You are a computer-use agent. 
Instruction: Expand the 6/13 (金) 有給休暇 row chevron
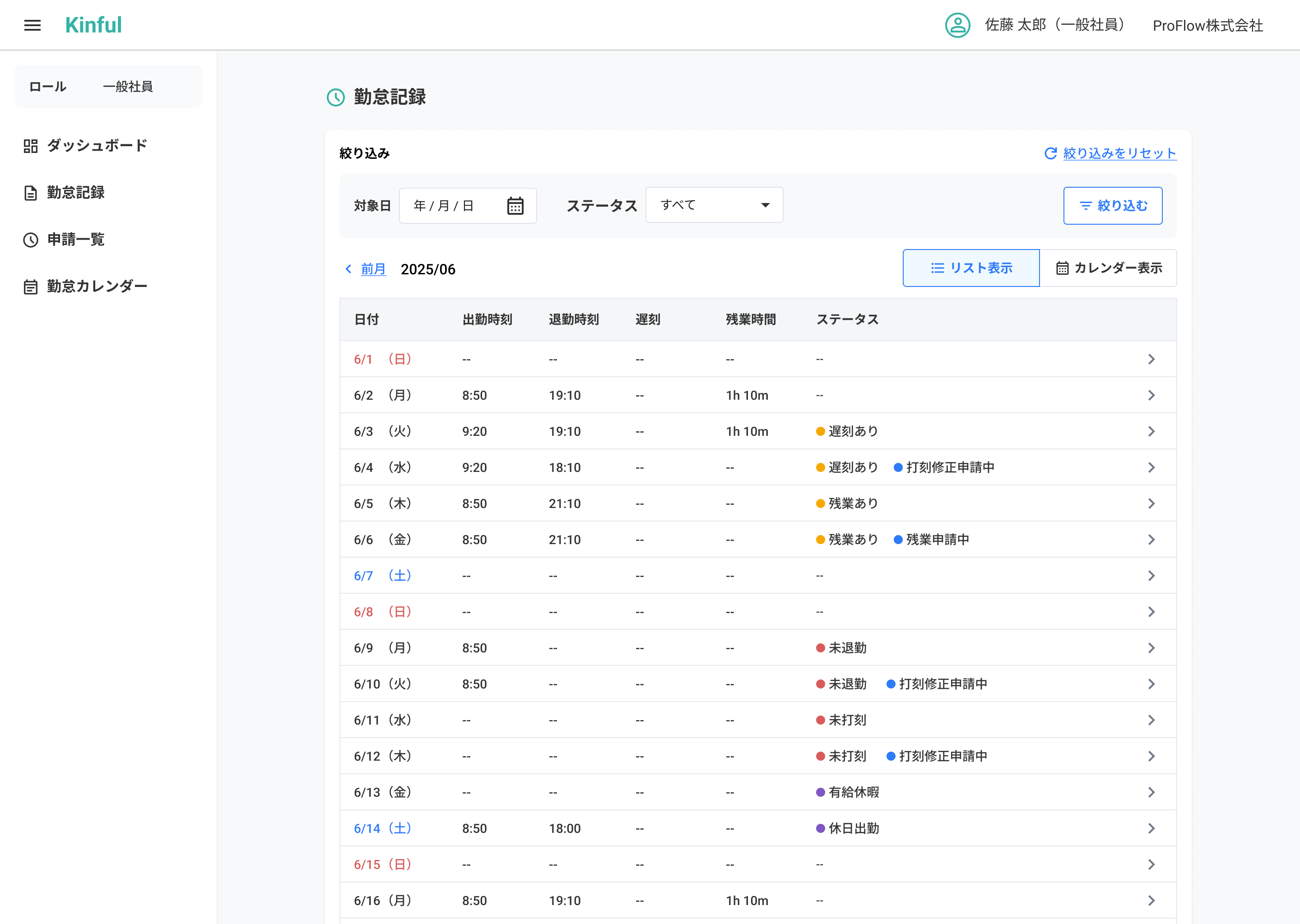coord(1151,792)
